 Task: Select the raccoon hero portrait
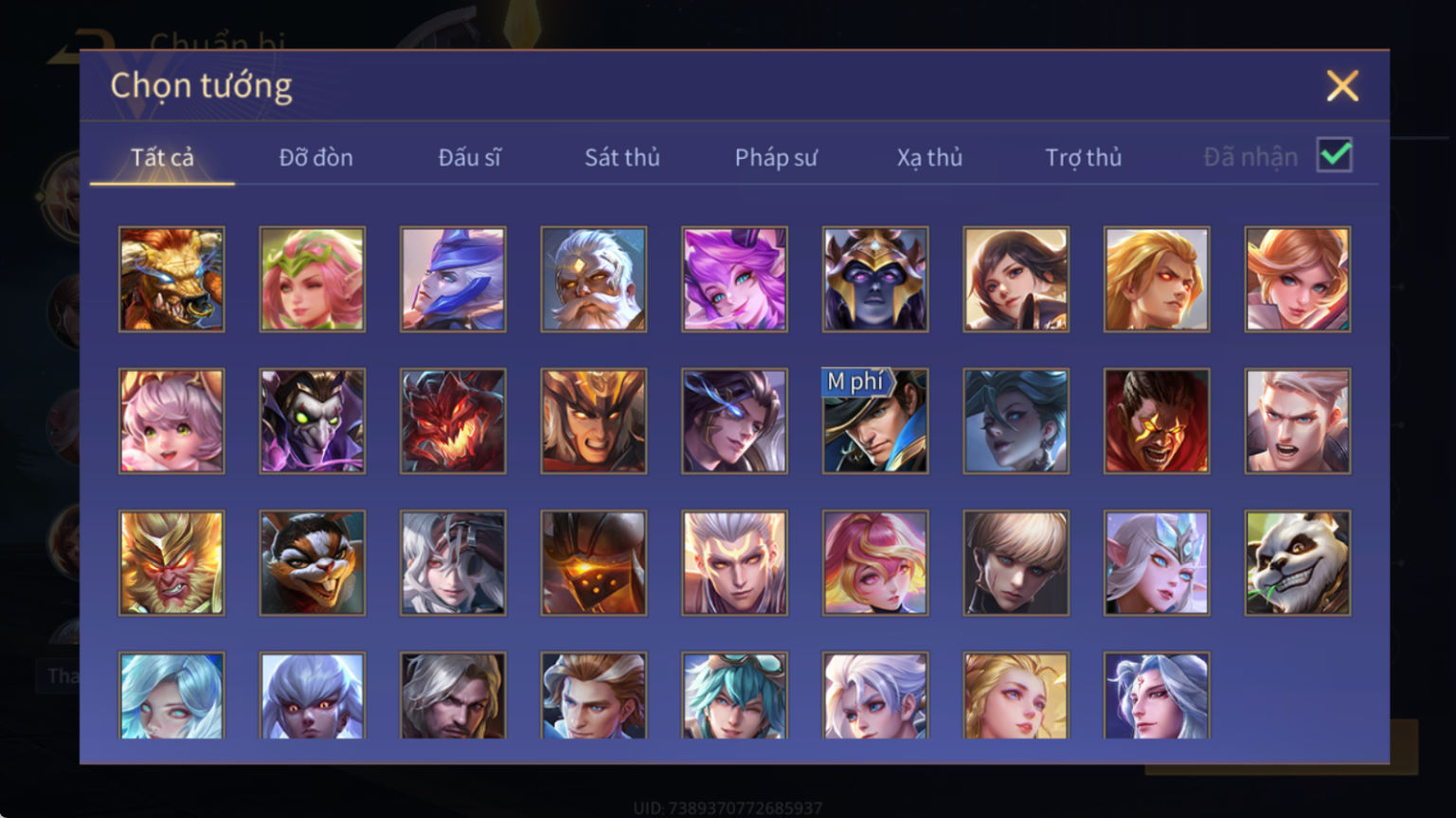(313, 563)
